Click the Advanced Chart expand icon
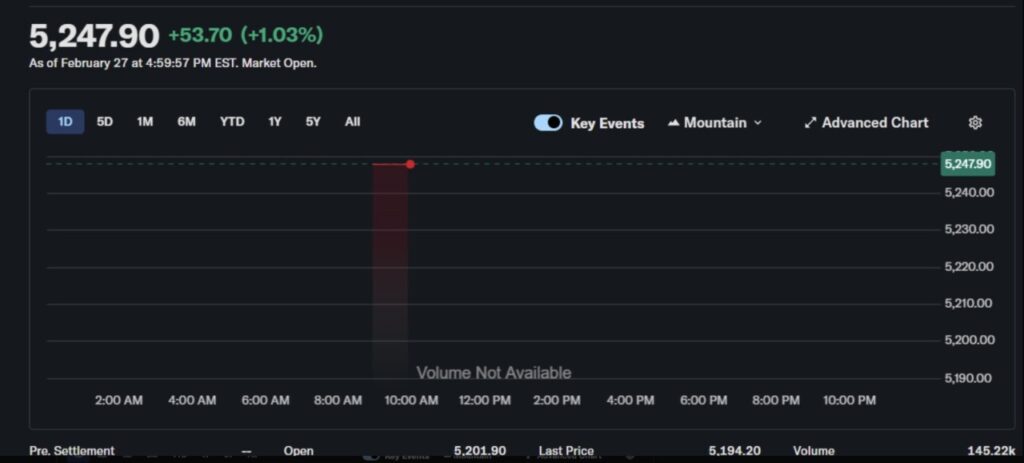Screen dimensions: 1024x463 pyautogui.click(x=810, y=123)
